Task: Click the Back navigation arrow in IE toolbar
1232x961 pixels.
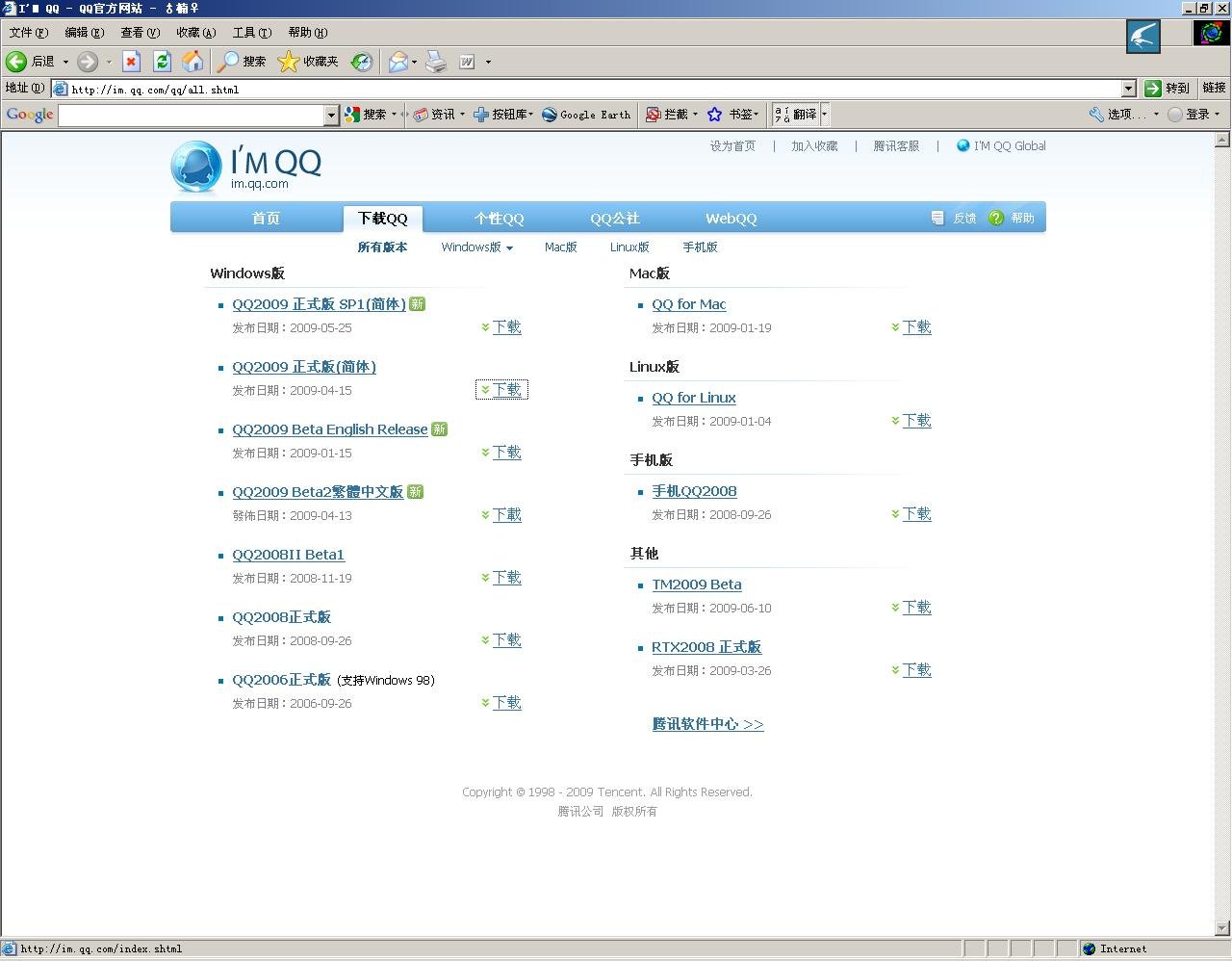Action: click(15, 62)
